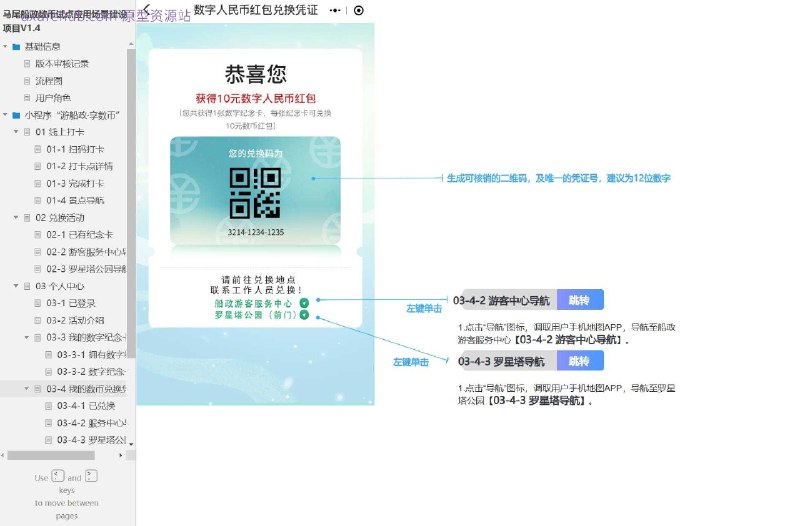Open page 03-3-2 数字纪念

tap(92, 371)
